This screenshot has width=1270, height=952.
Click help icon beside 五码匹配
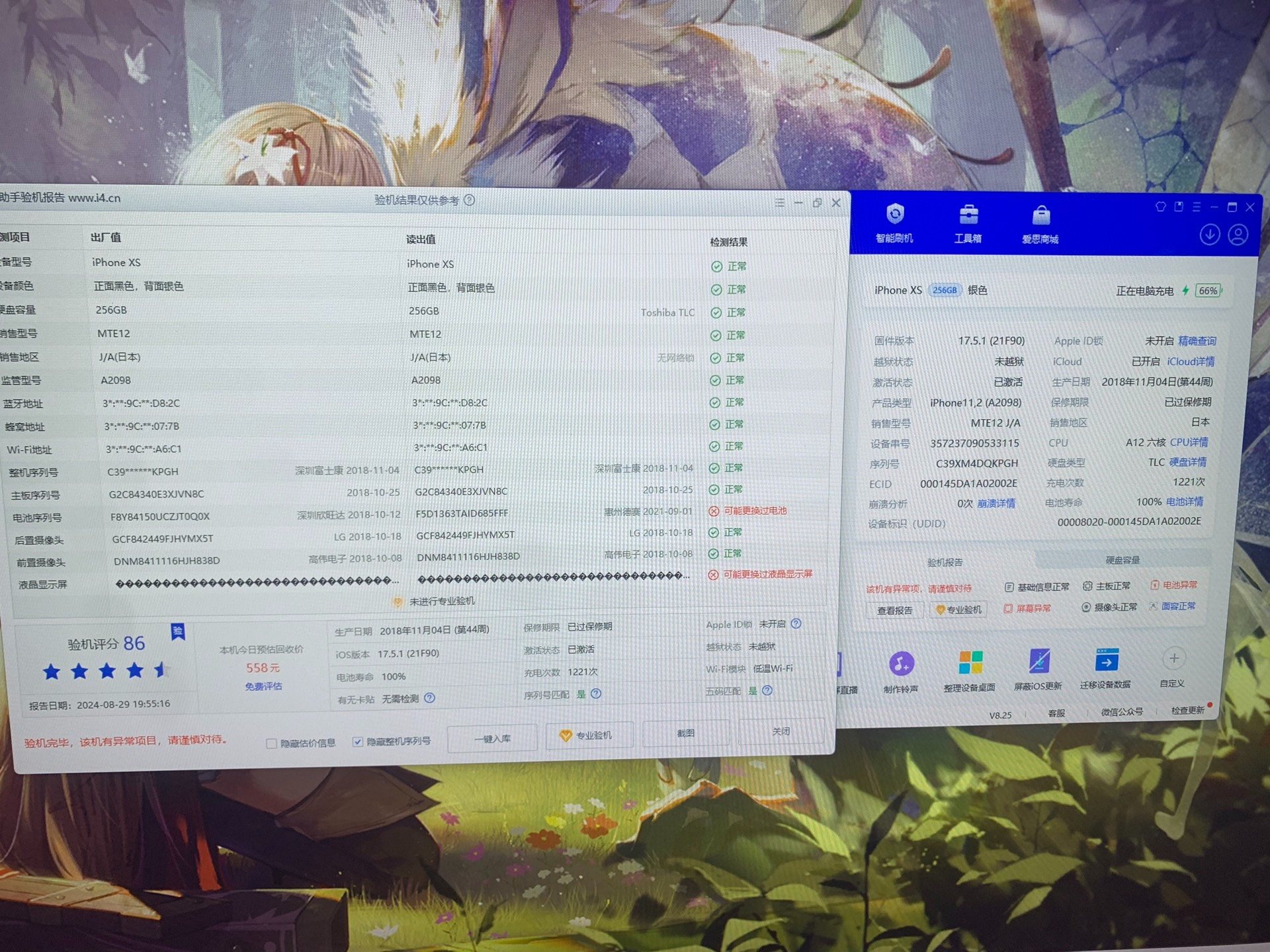click(767, 690)
